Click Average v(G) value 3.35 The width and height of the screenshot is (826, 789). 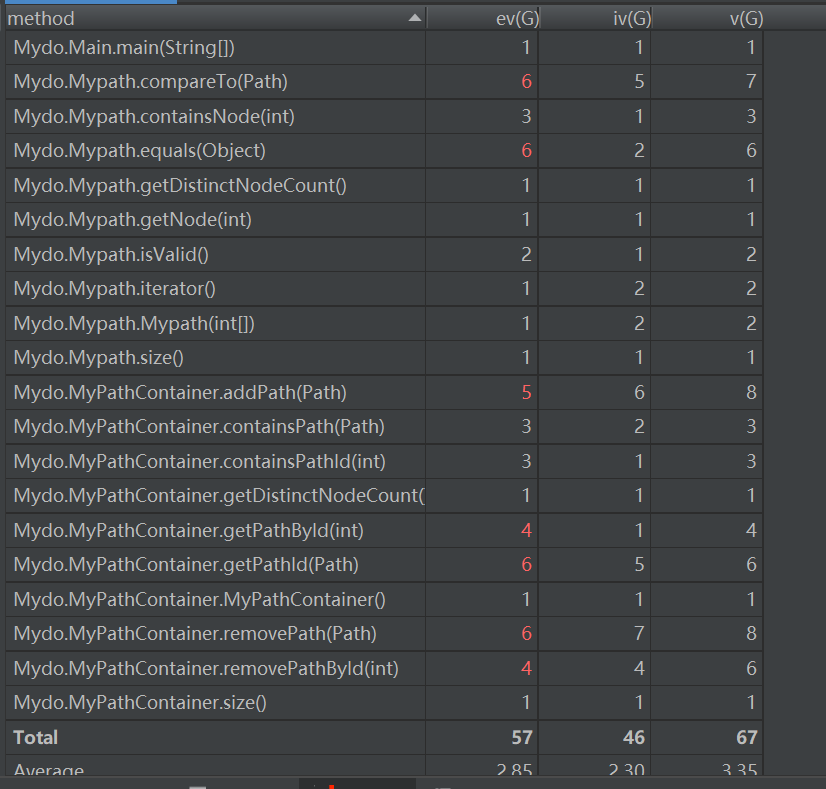click(x=740, y=770)
